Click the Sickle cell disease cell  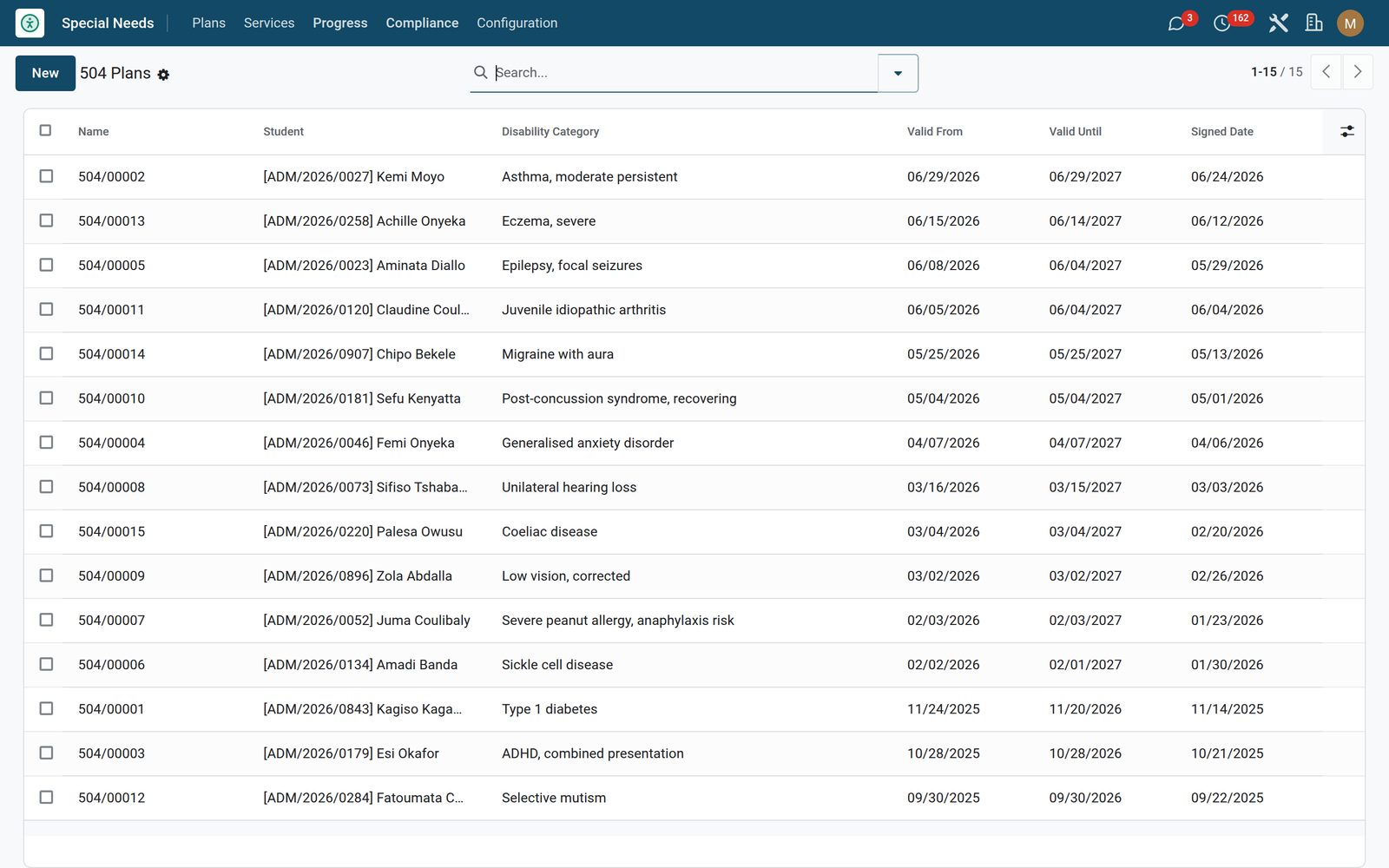coord(557,665)
